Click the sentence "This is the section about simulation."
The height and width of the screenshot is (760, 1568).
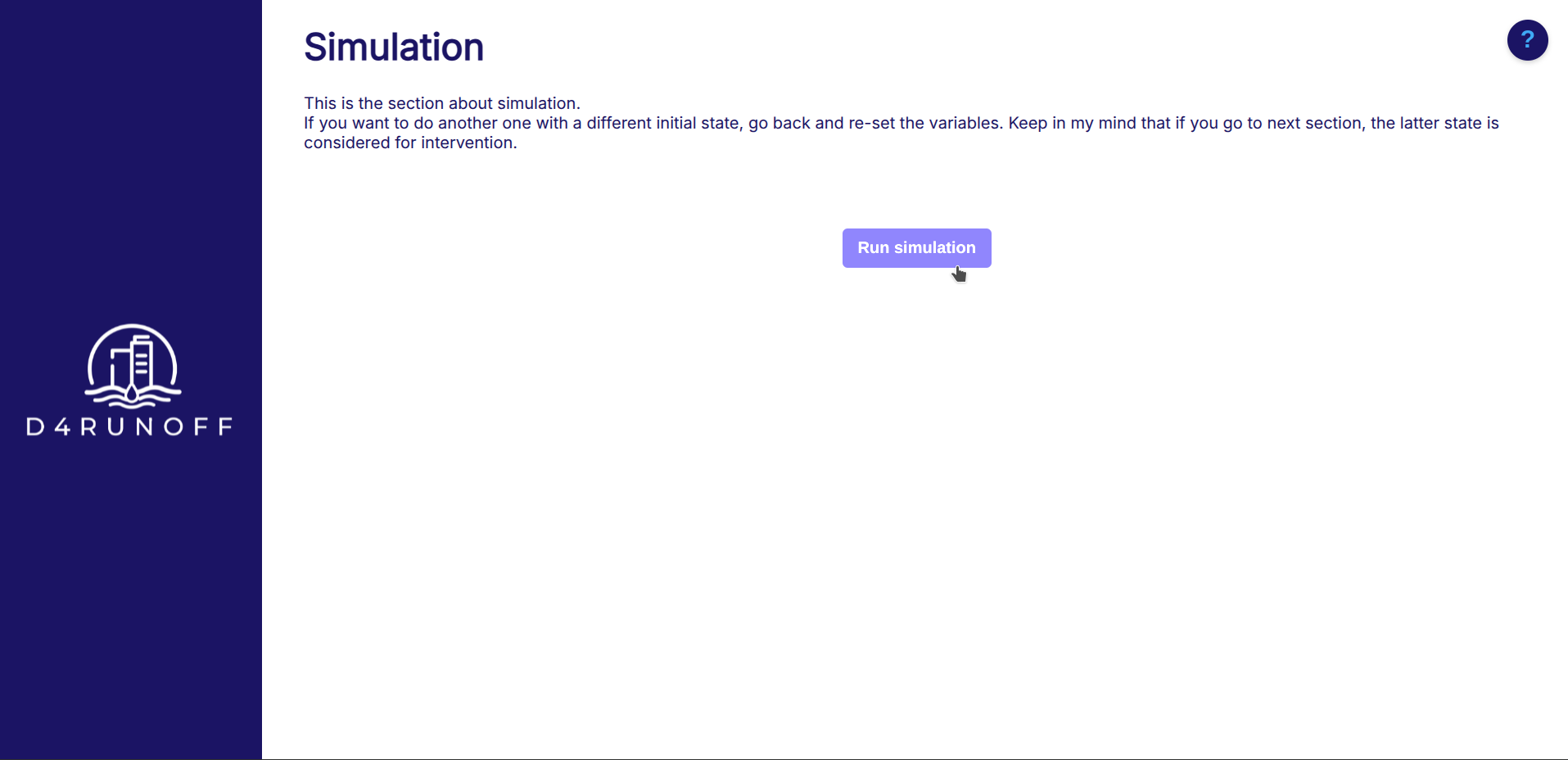coord(441,103)
